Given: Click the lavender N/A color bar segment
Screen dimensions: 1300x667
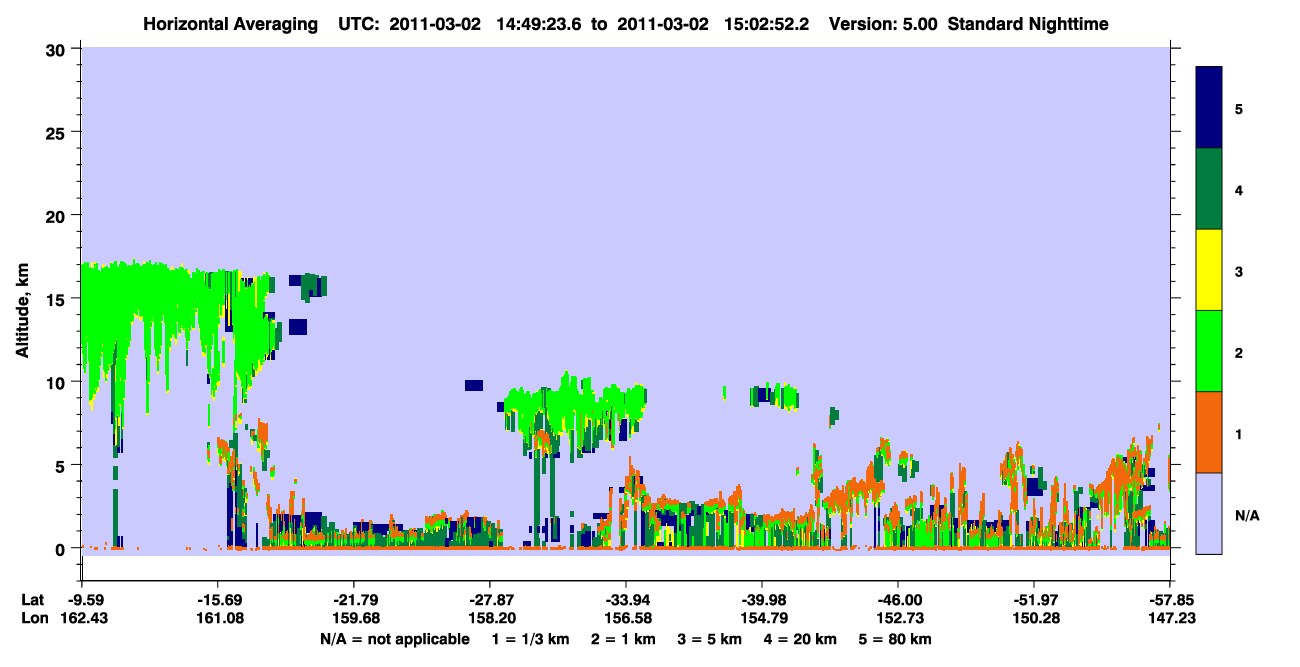Looking at the screenshot, I should [1209, 513].
